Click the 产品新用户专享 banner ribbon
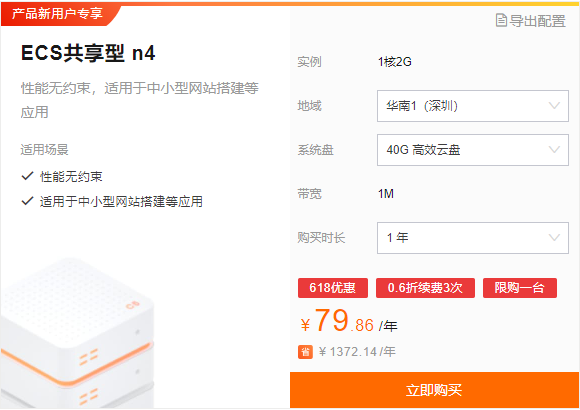Viewport: 580px width, 410px height. click(57, 14)
